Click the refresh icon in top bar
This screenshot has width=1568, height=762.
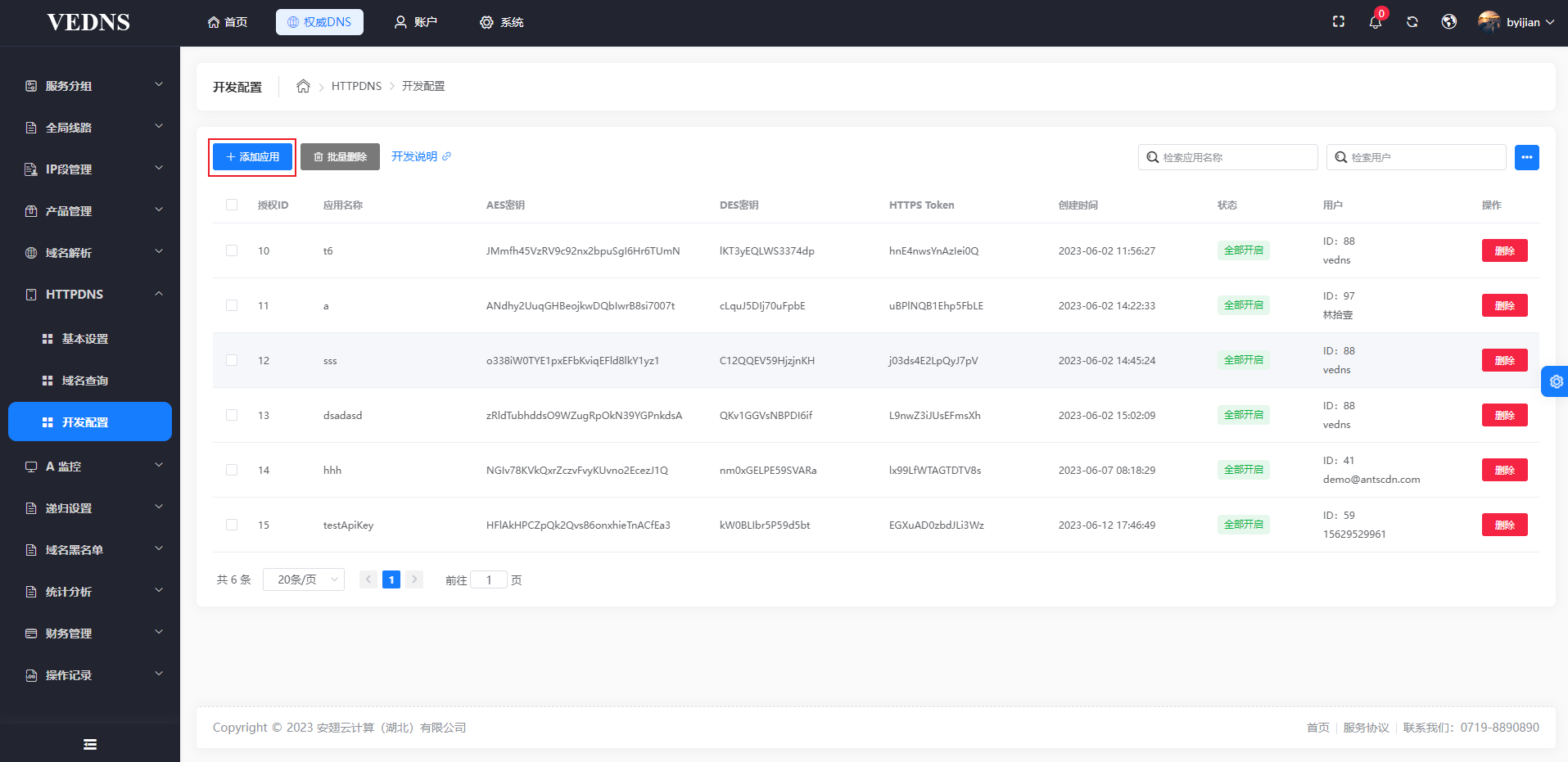tap(1412, 22)
